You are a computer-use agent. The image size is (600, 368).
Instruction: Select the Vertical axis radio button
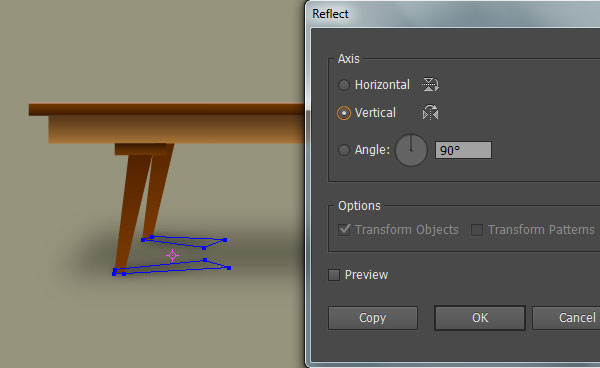(344, 113)
